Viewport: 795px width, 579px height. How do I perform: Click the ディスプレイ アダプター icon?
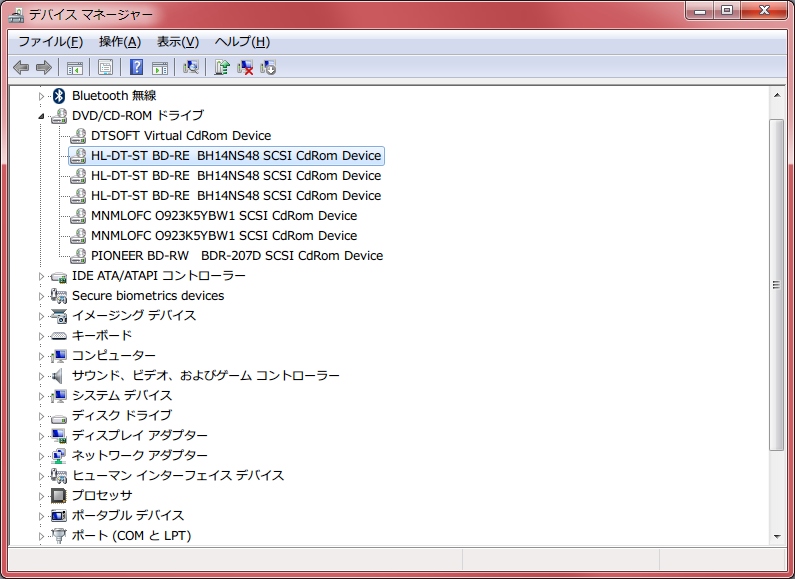click(x=59, y=436)
